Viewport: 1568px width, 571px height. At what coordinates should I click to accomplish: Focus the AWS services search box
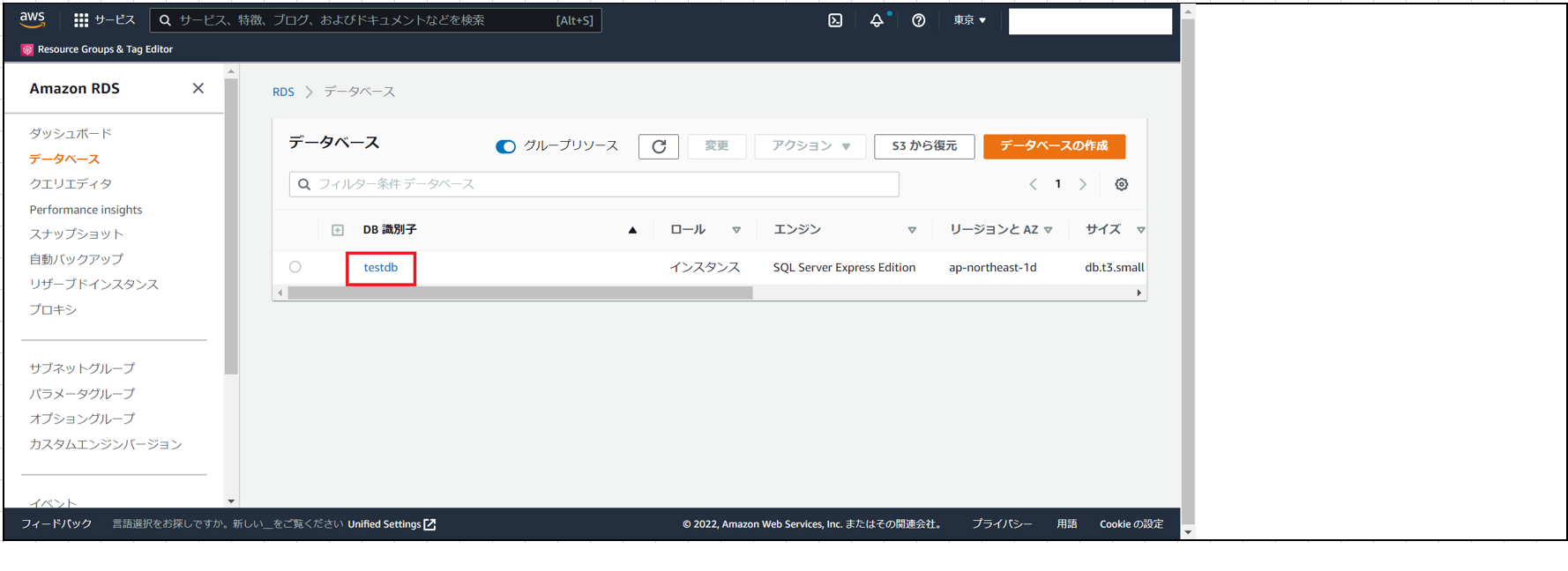[376, 20]
